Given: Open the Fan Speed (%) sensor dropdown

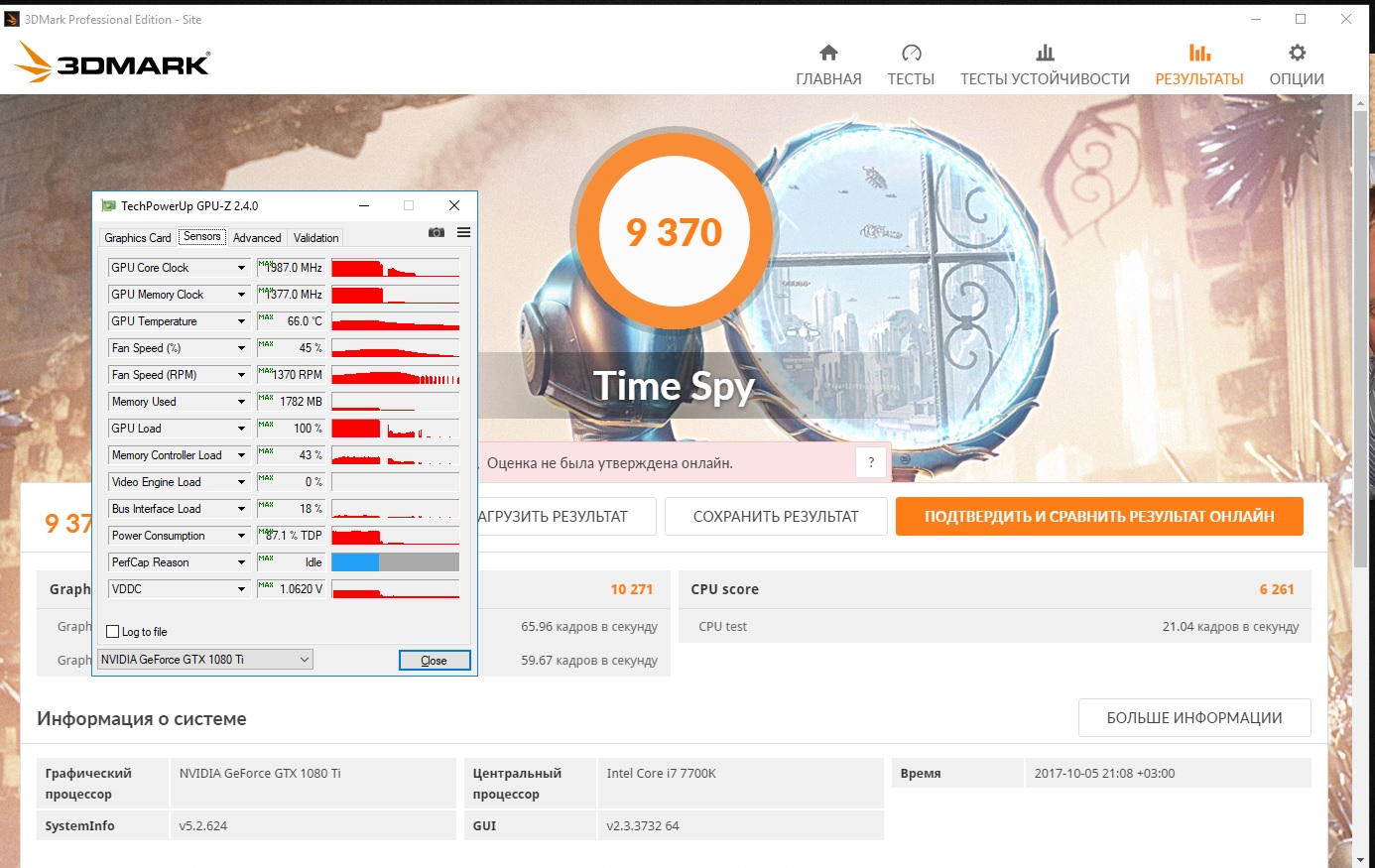Looking at the screenshot, I should (x=241, y=348).
